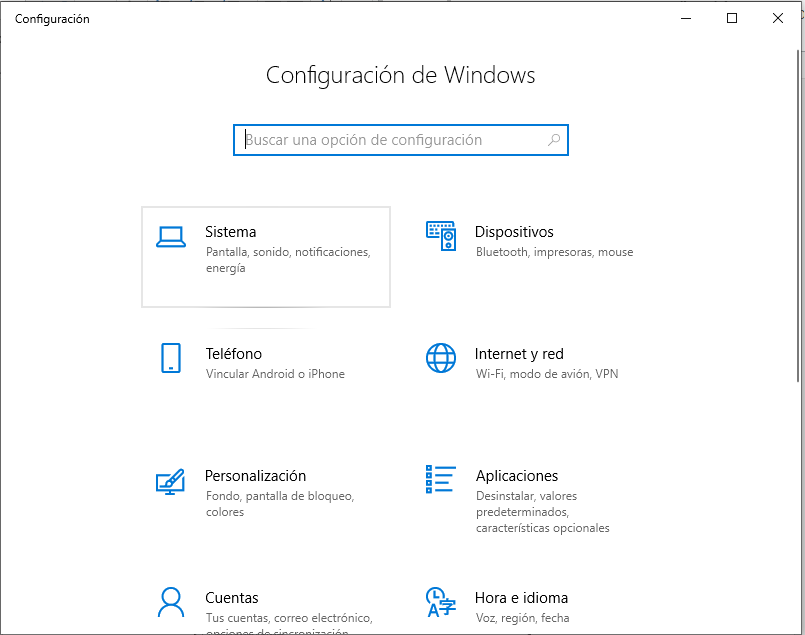This screenshot has width=805, height=635.
Task: Open Teléfono to vincular Android o iPhone
Action: coord(234,353)
